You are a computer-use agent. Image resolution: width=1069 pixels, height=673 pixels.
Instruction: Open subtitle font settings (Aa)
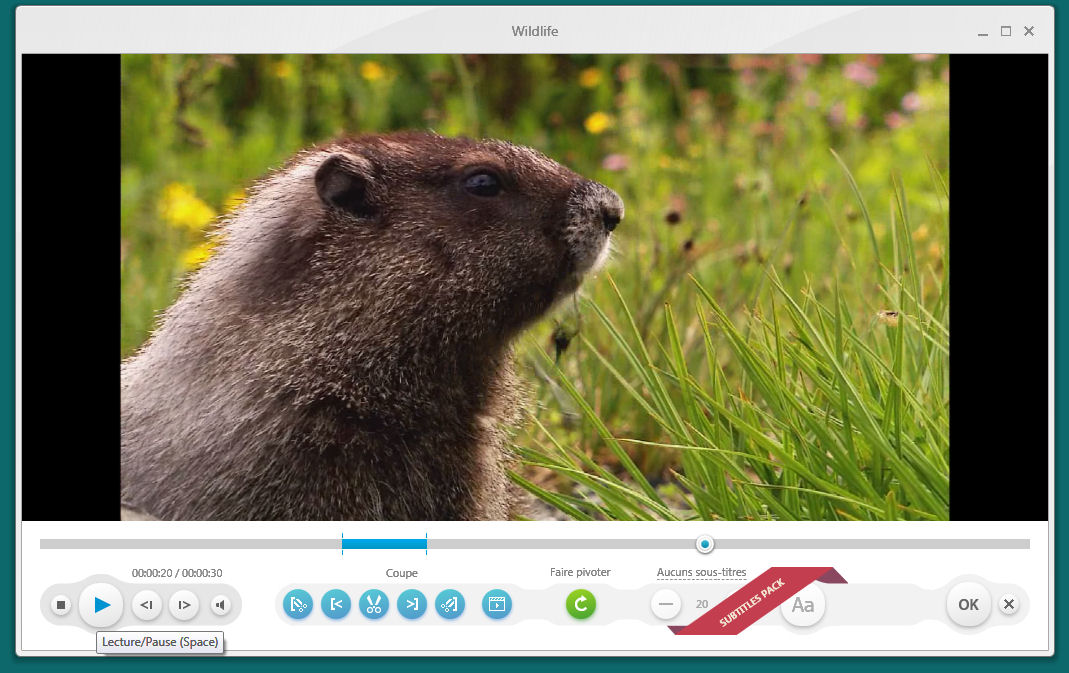point(803,605)
